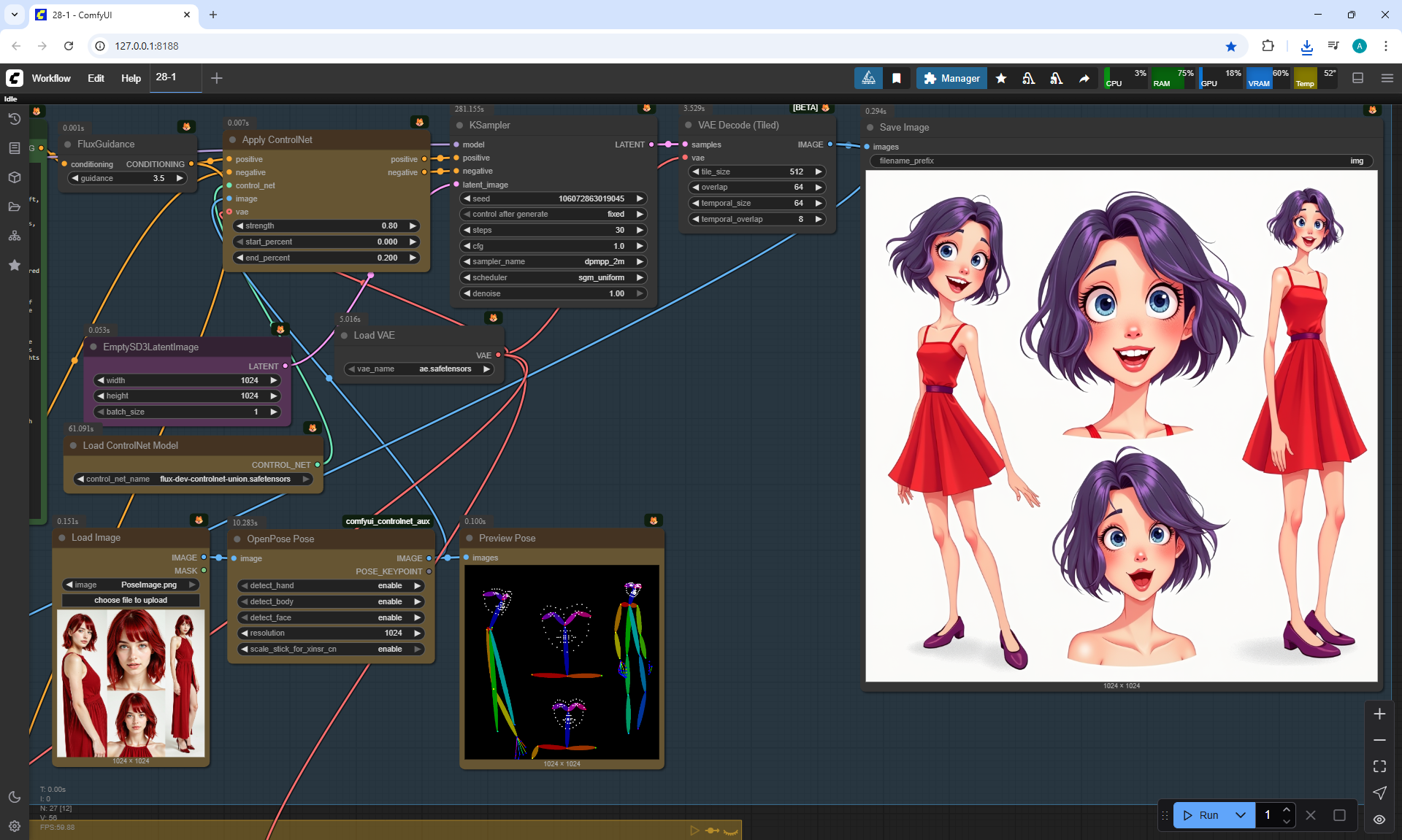1402x840 pixels.
Task: Open the model library tree icon
Action: [14, 236]
